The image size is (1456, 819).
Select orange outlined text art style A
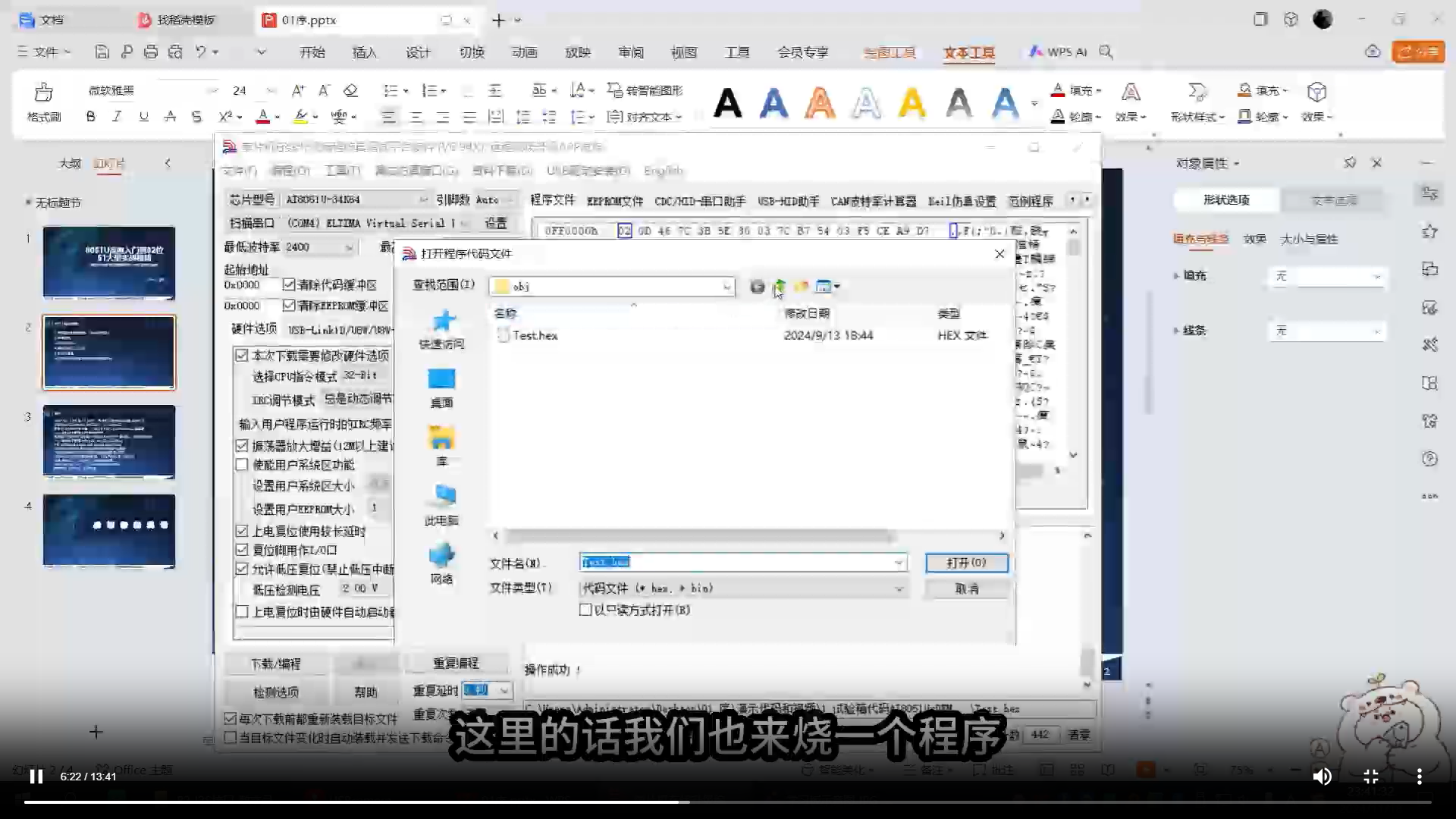[820, 102]
